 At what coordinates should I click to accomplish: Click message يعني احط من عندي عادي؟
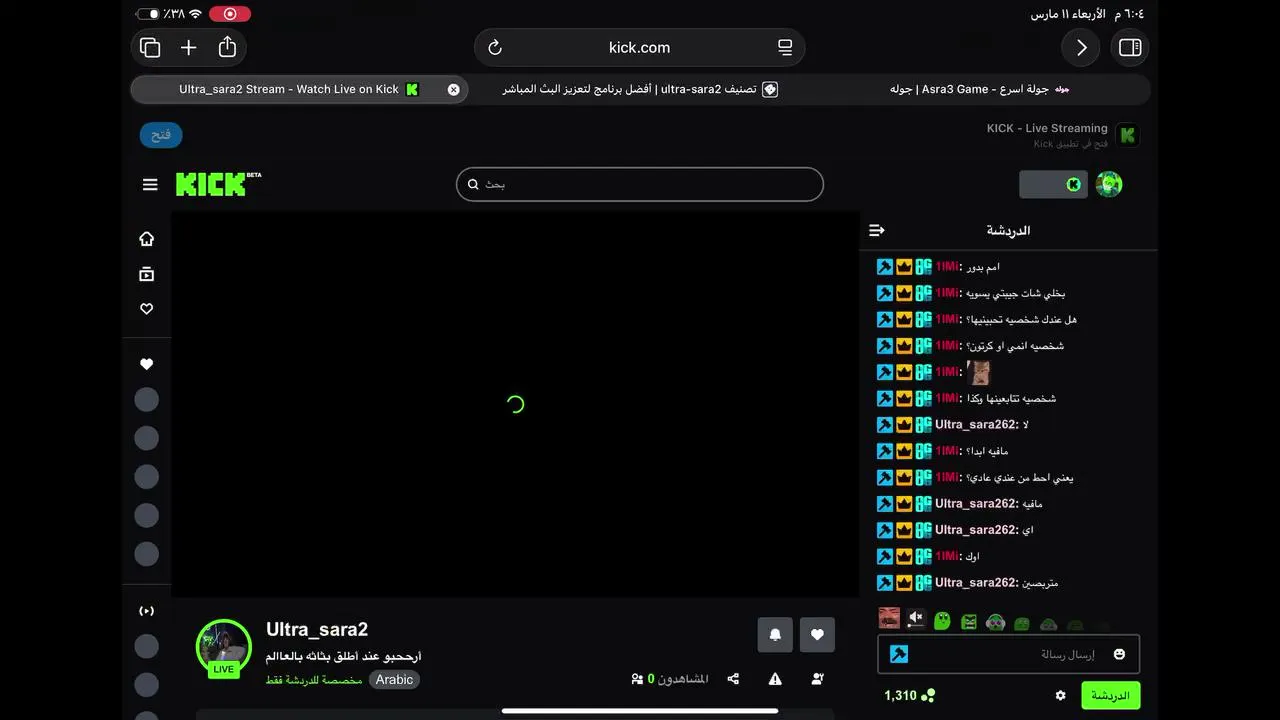(1020, 477)
